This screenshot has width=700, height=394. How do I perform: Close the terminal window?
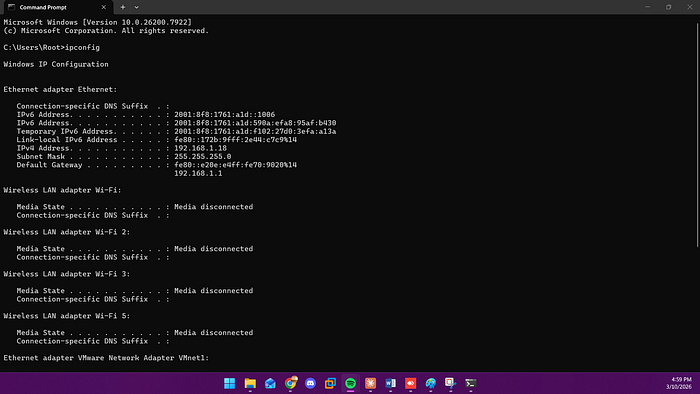[x=689, y=7]
